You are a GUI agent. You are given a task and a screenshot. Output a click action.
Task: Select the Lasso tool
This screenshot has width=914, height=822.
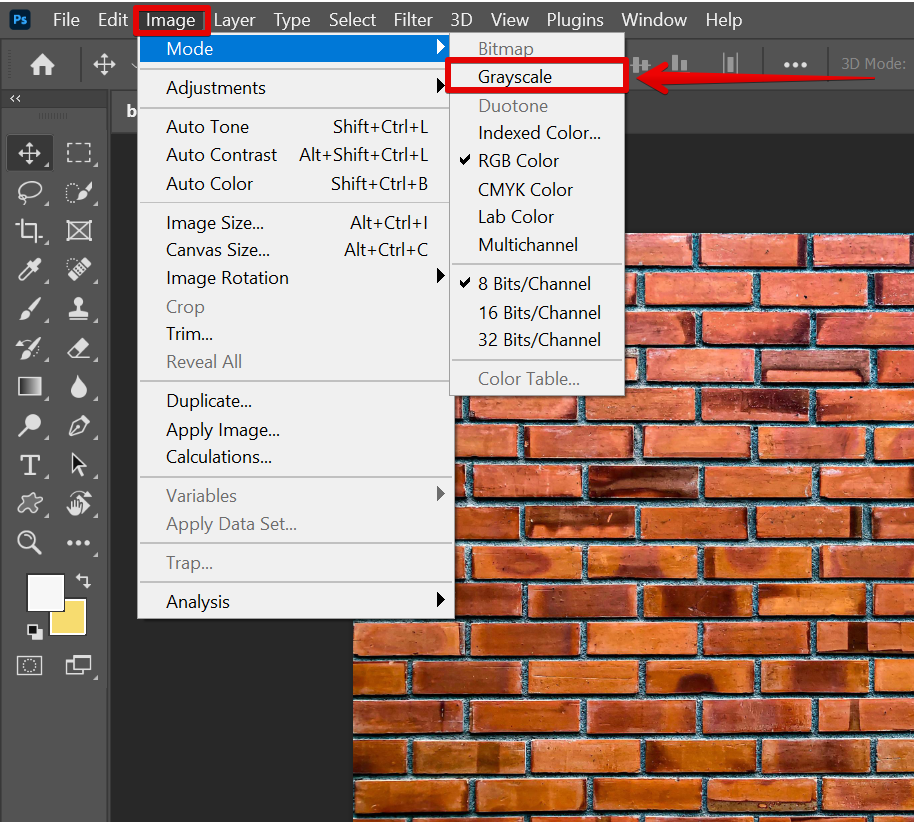click(30, 192)
